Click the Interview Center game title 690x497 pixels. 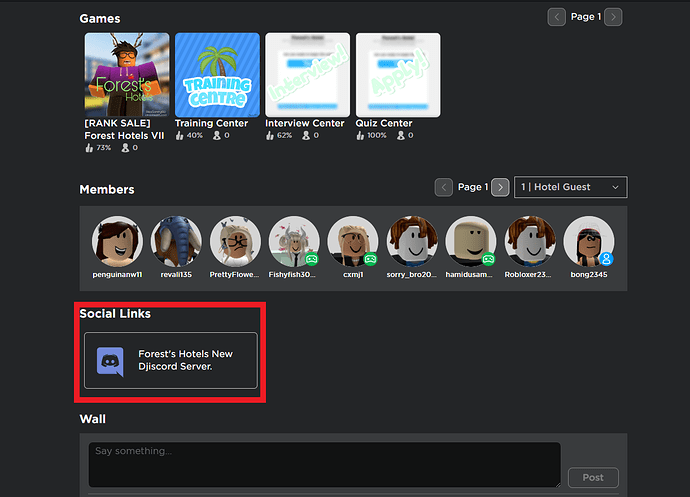tap(305, 123)
